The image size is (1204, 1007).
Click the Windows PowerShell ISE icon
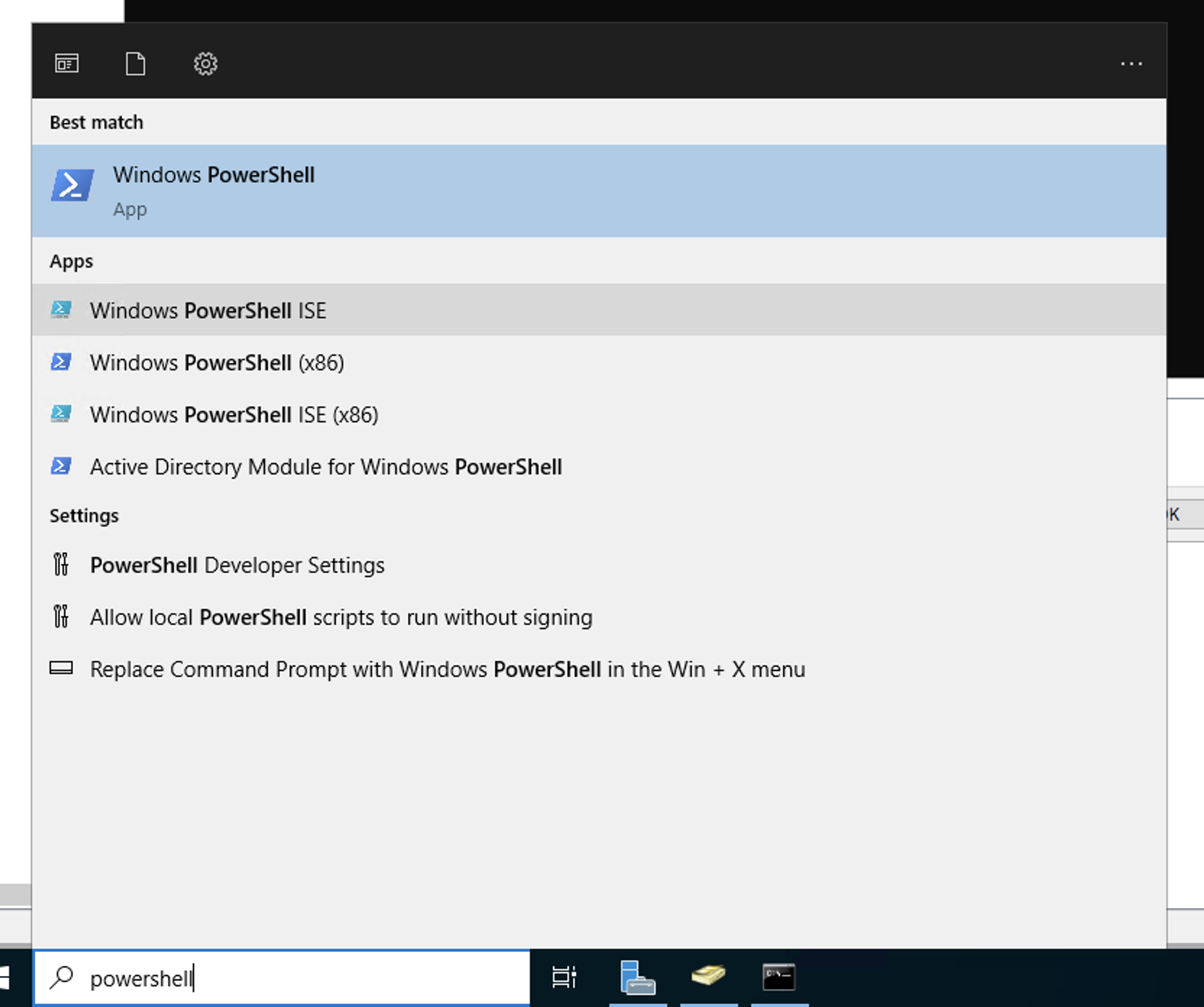[x=62, y=310]
